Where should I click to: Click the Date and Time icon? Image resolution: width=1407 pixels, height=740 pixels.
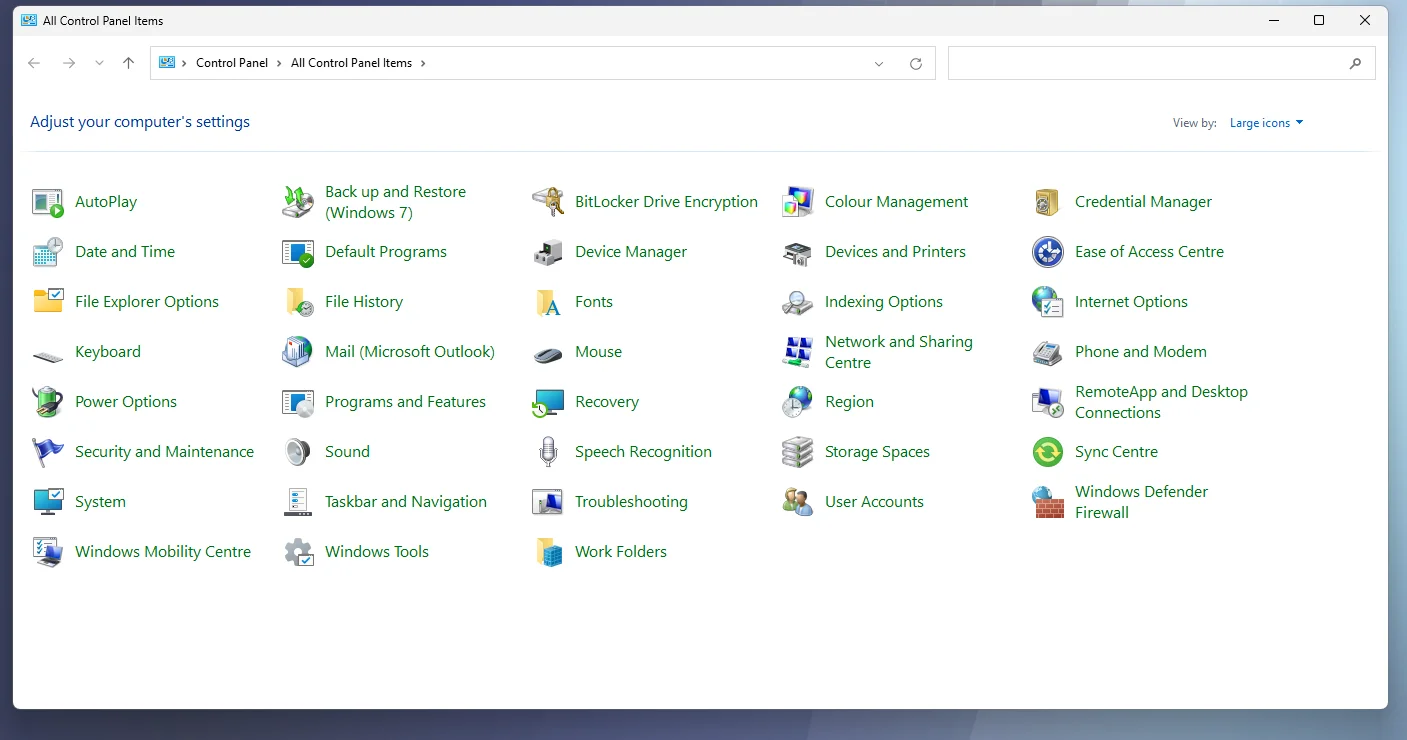coord(48,252)
